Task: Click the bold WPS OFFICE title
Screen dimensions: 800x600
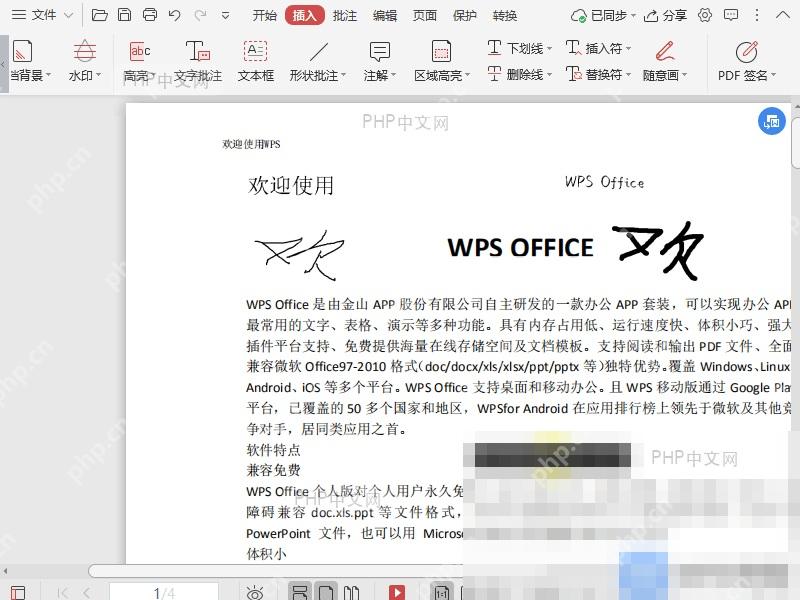Action: point(520,247)
